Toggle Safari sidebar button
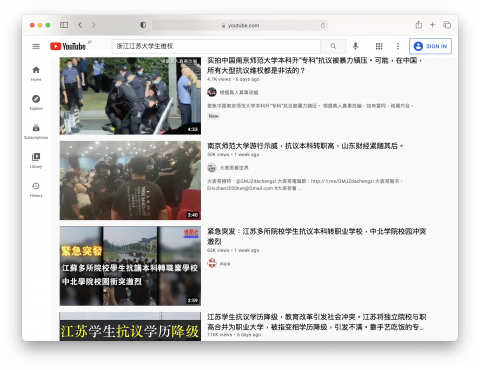 tap(64, 25)
